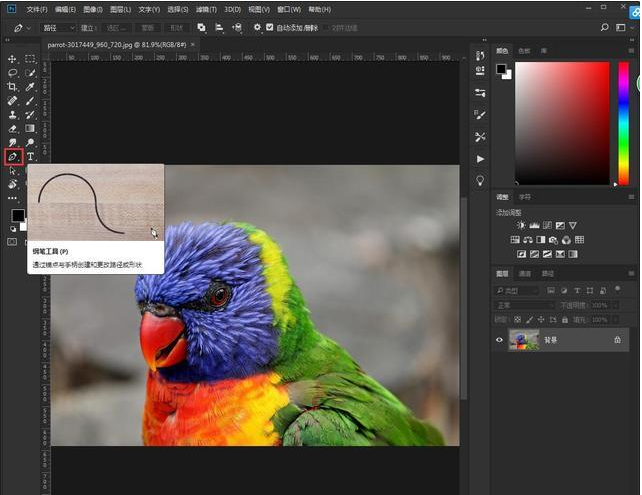
Task: Click the 文件(F) menu
Action: coord(36,9)
